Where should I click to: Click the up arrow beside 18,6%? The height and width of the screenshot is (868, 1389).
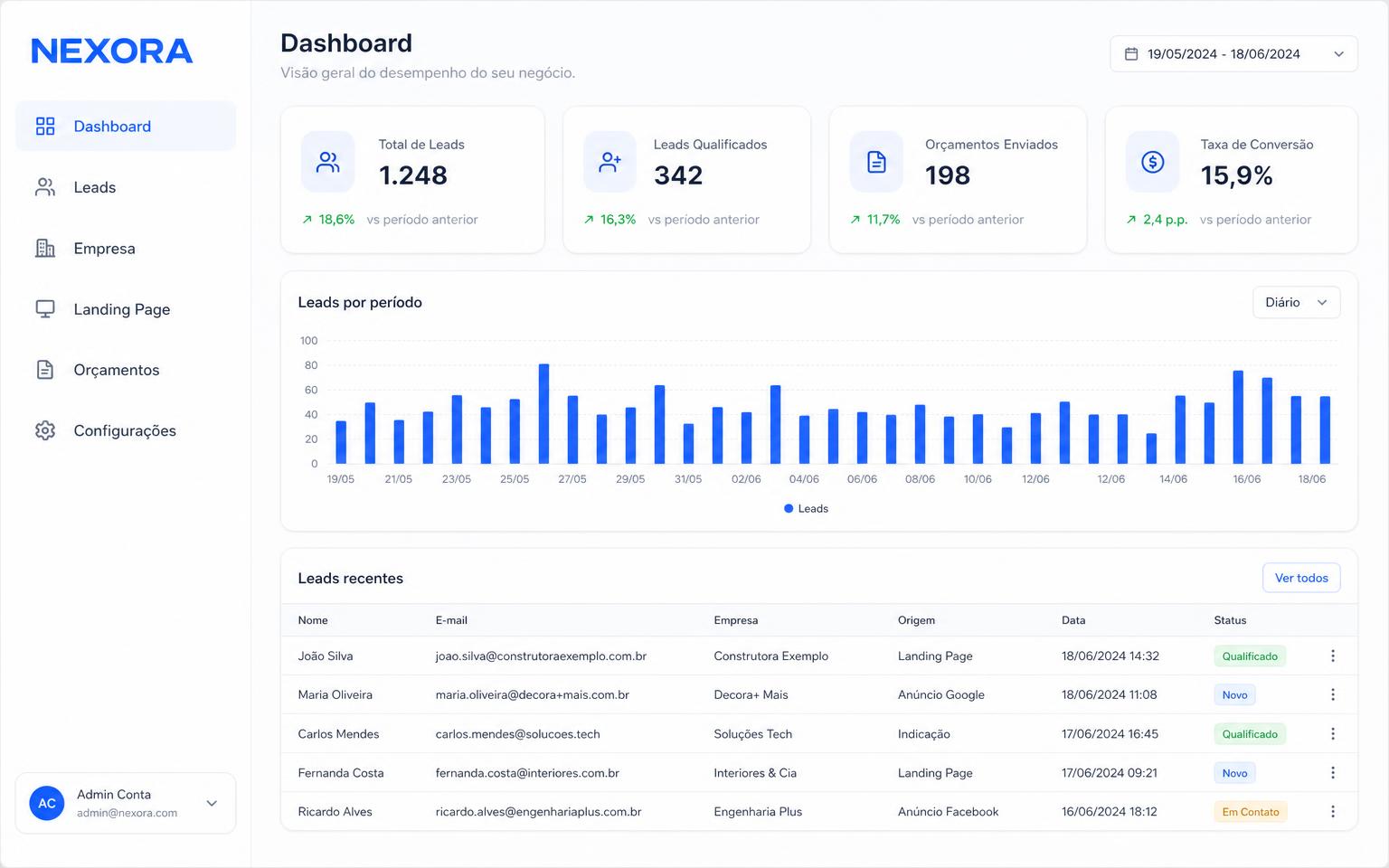tap(307, 220)
